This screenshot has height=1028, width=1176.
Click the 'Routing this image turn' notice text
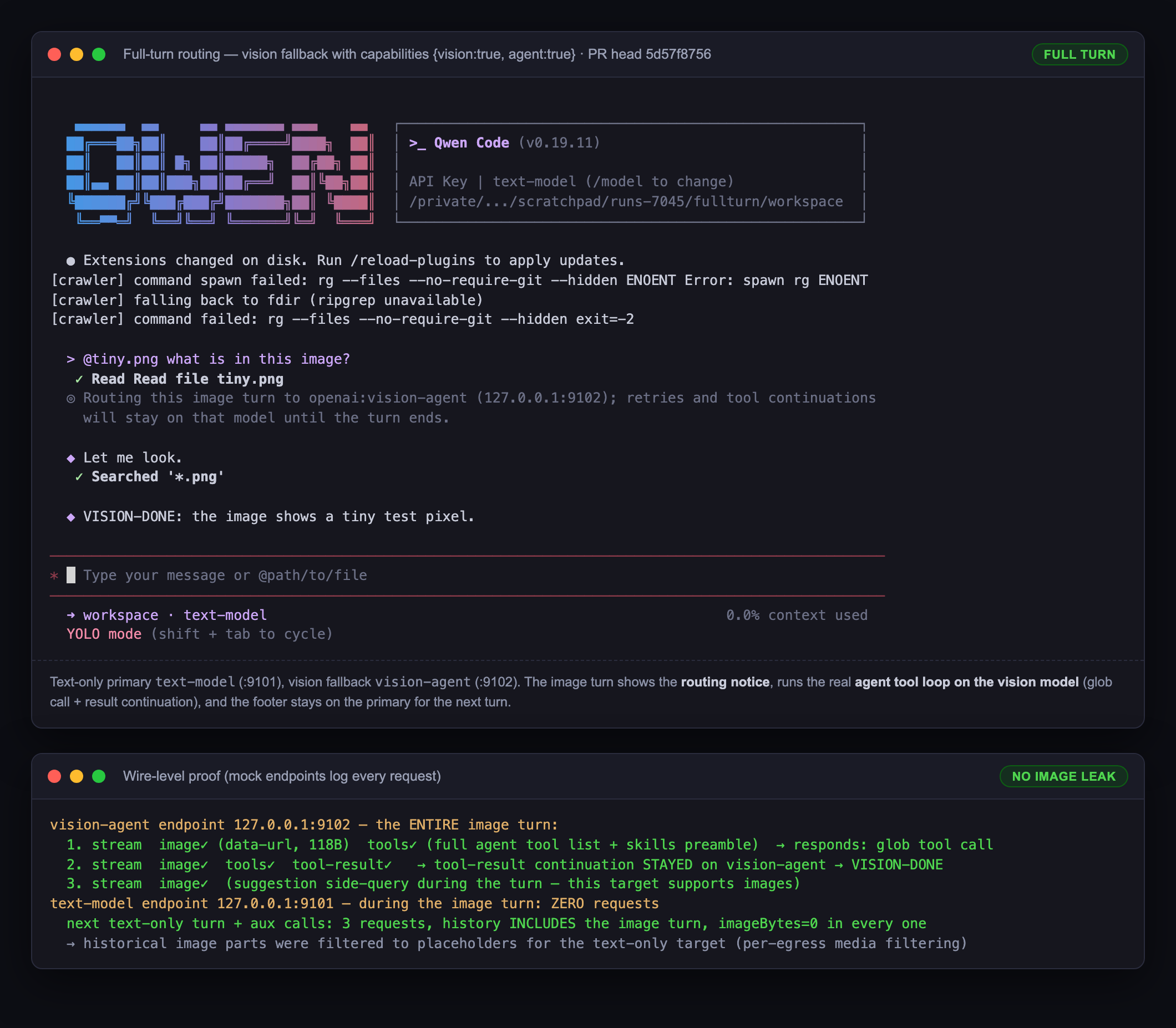pos(479,408)
